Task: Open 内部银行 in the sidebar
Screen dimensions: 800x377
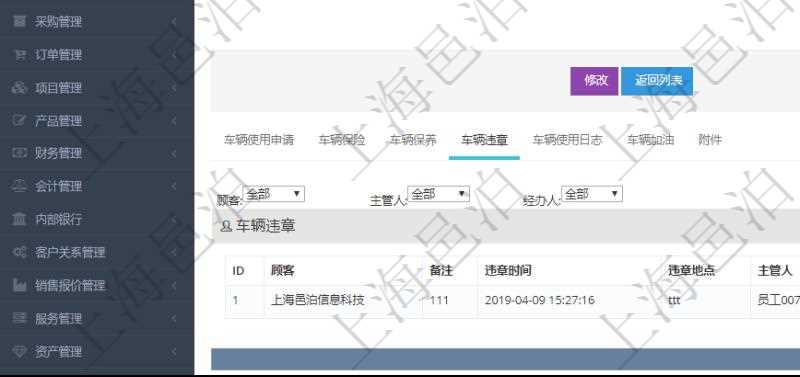Action: pyautogui.click(x=58, y=219)
